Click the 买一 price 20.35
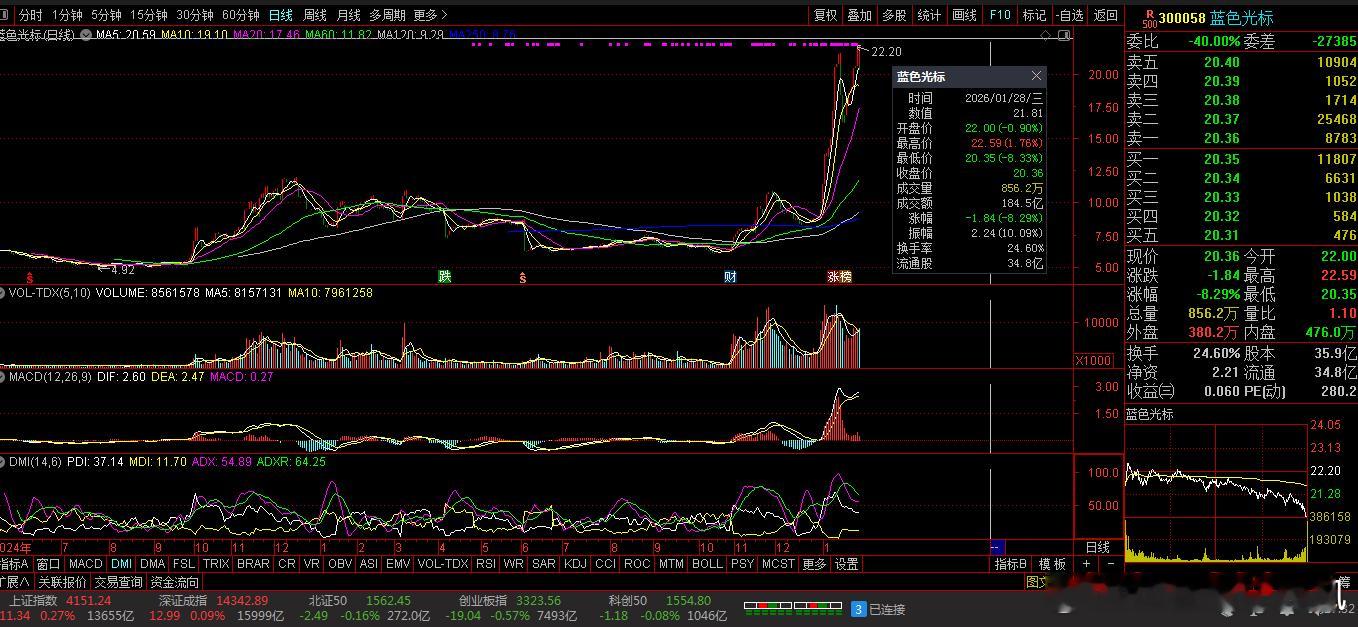This screenshot has height=627, width=1358. pyautogui.click(x=1222, y=160)
